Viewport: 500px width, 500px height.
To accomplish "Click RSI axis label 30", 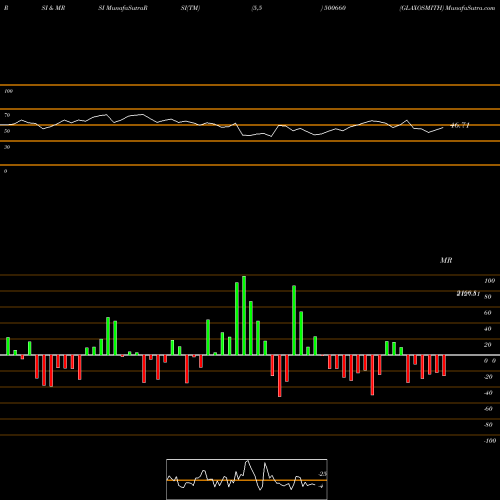I will coord(7,147).
